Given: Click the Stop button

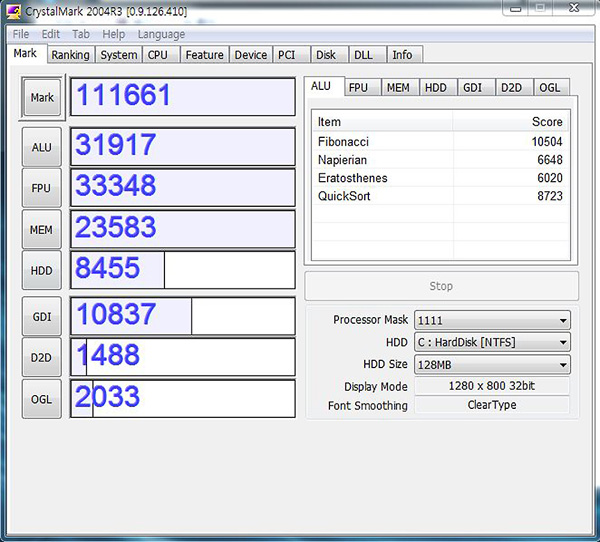Looking at the screenshot, I should [441, 286].
